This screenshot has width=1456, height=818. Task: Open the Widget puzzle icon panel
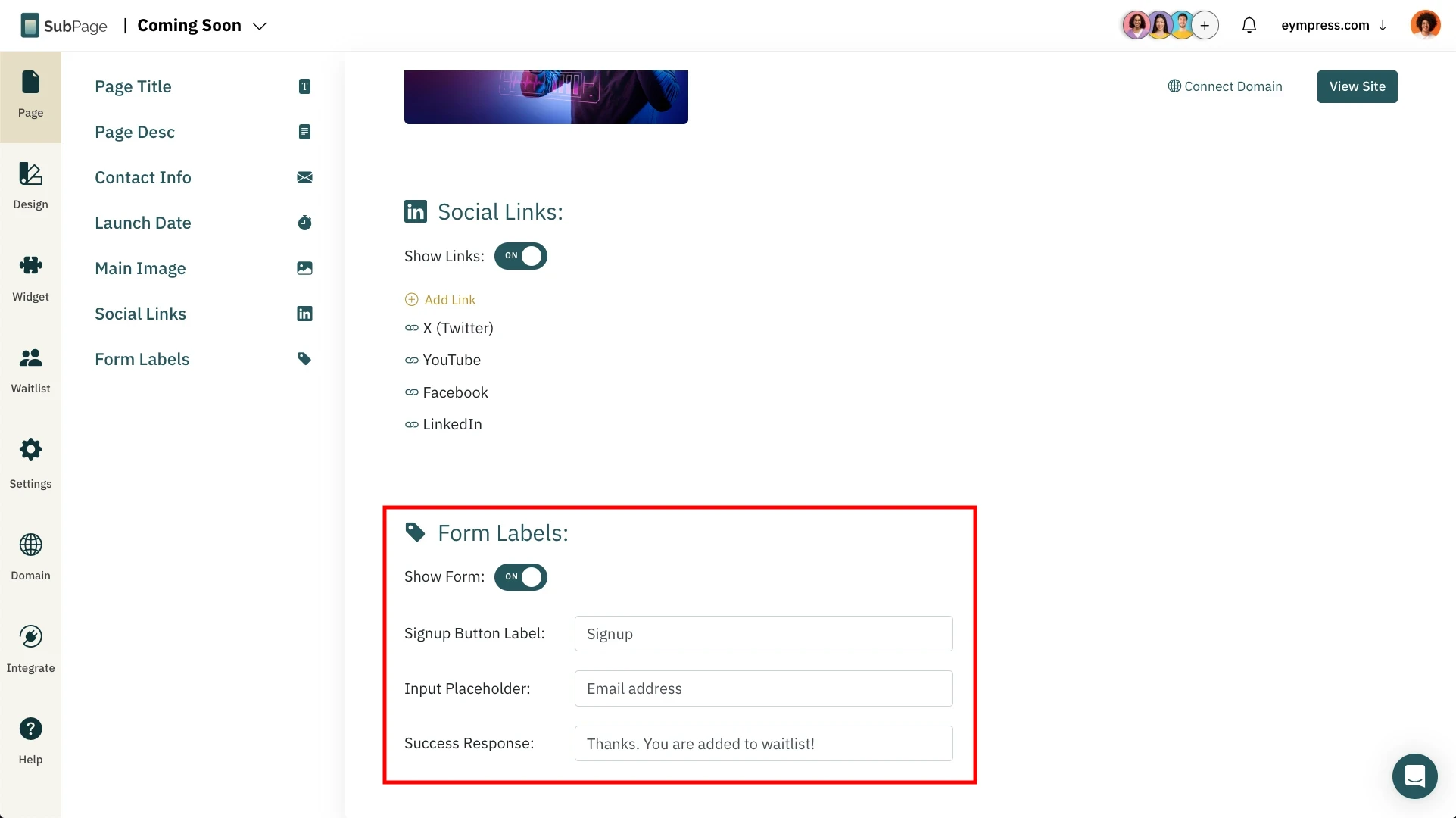pyautogui.click(x=30, y=278)
